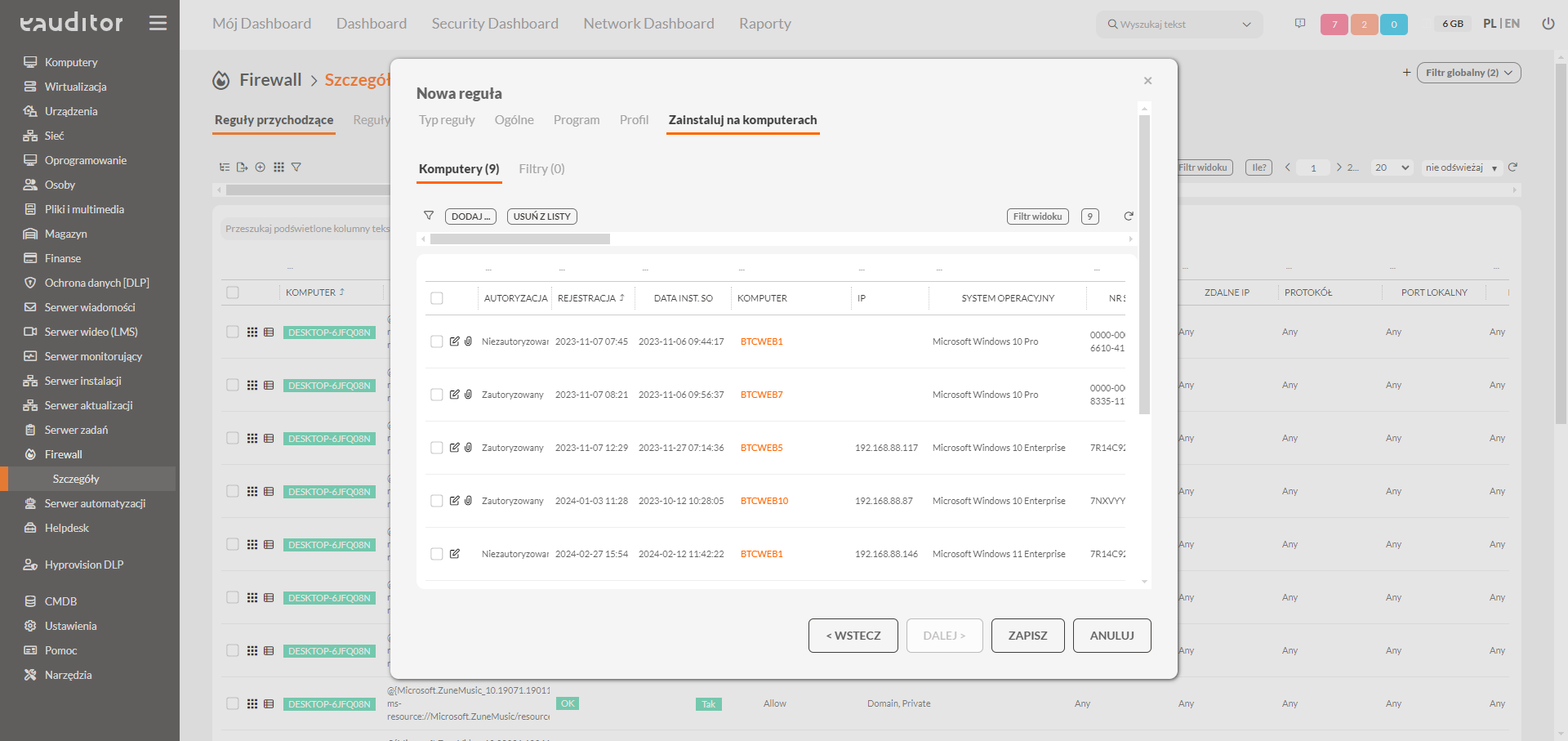The image size is (1568, 741).
Task: Open CMDB in the sidebar
Action: tap(60, 601)
